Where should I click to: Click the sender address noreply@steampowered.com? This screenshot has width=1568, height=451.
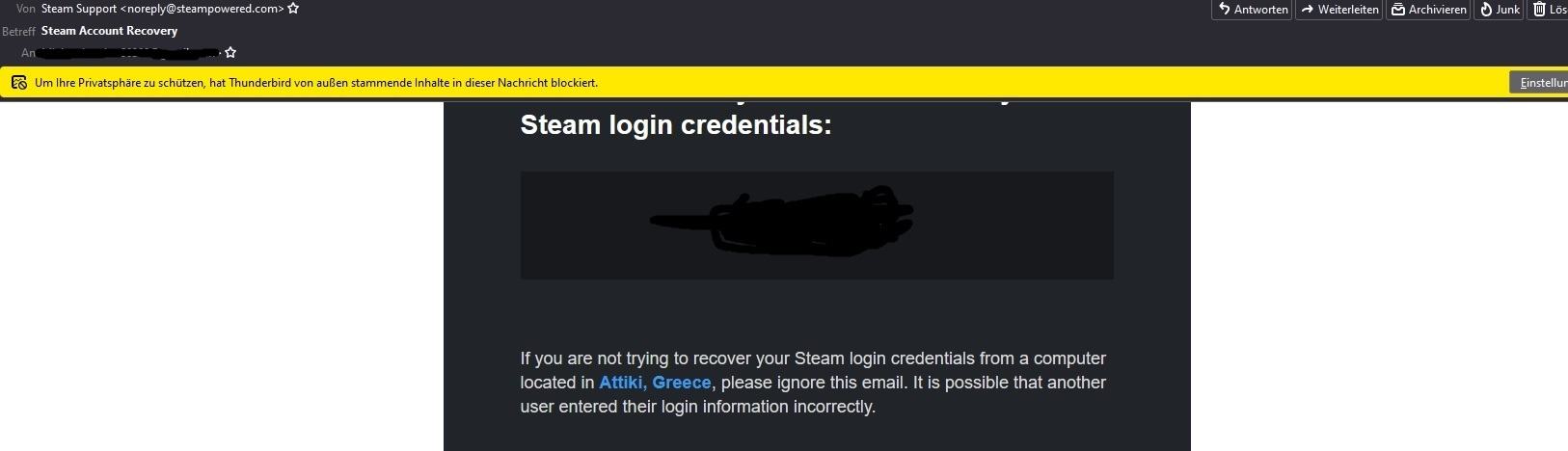[202, 9]
